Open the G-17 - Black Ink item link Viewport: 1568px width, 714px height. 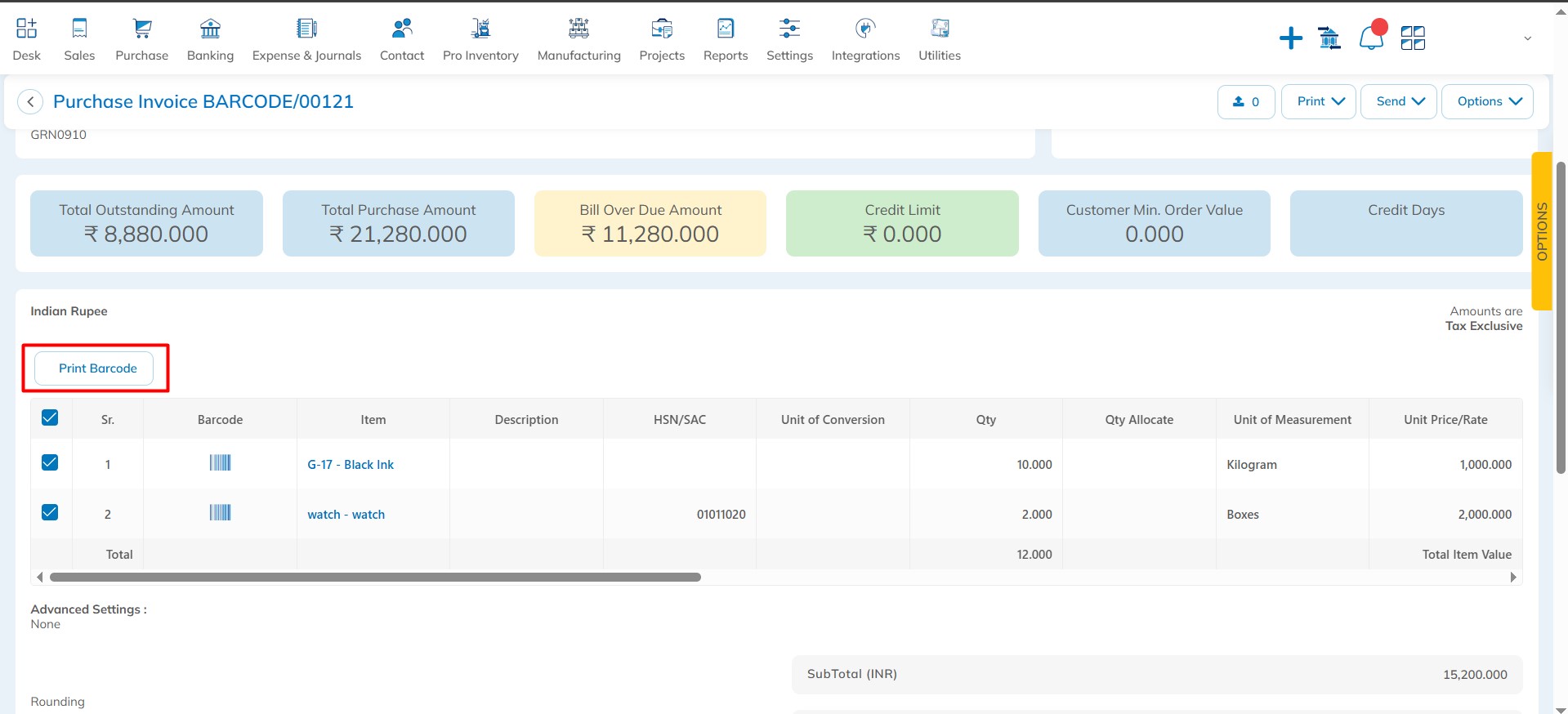coord(351,465)
